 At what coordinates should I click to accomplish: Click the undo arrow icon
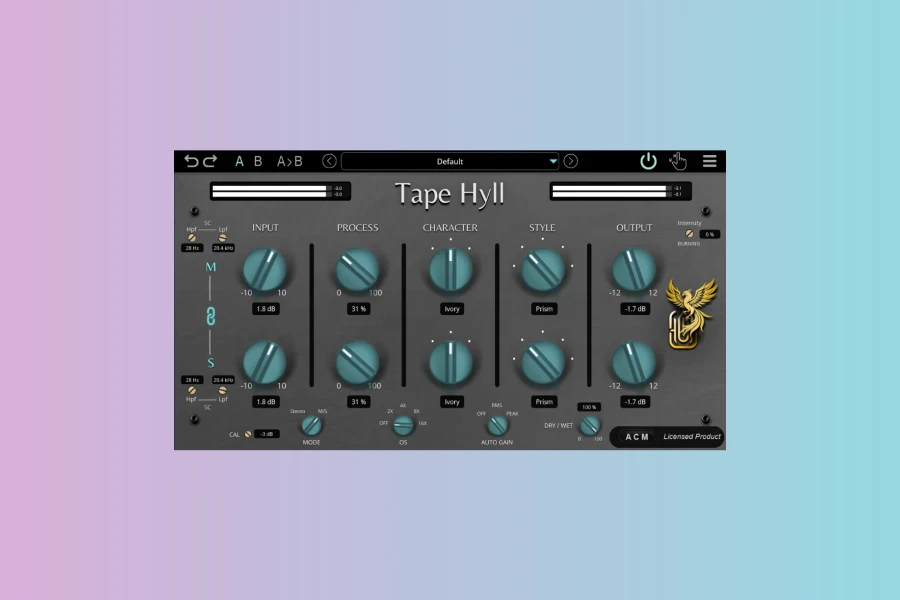[191, 161]
